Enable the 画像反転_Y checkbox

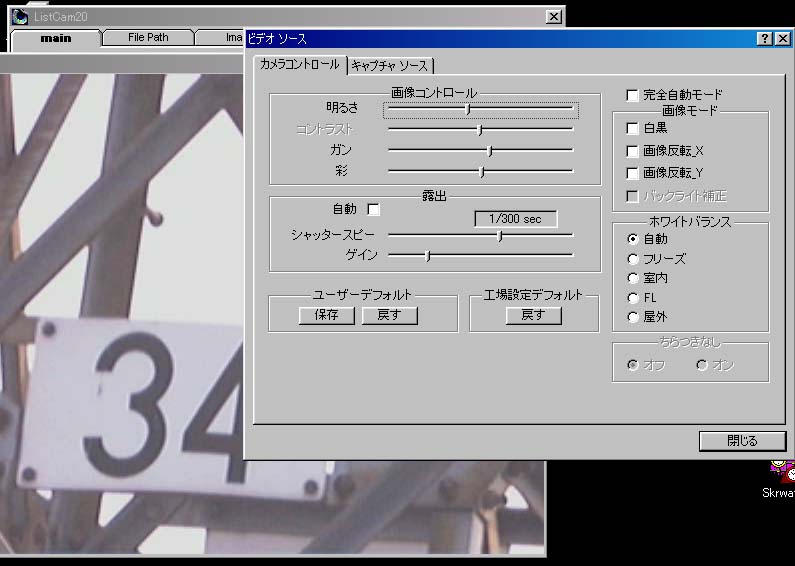(632, 173)
